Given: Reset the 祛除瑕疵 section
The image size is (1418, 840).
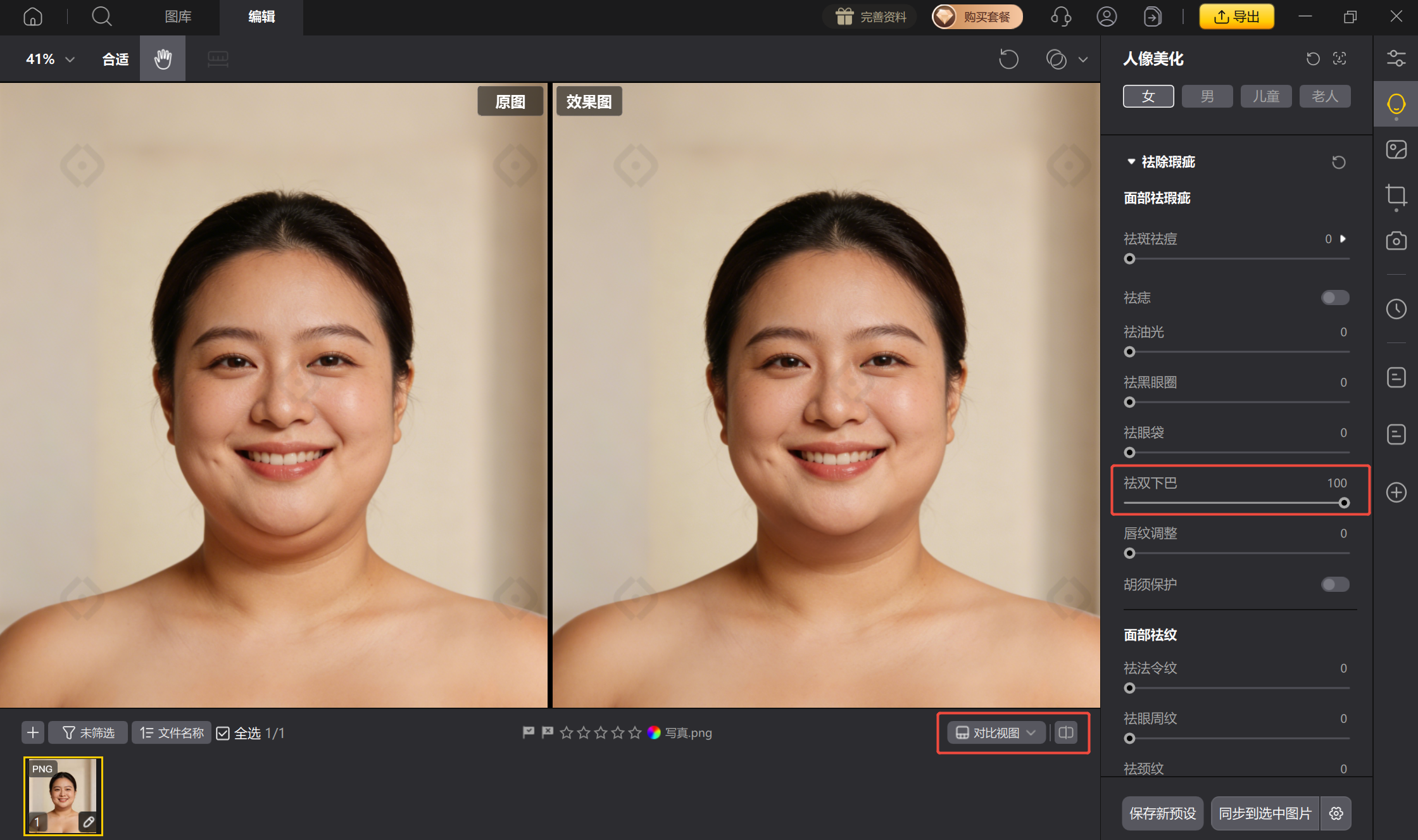Looking at the screenshot, I should [1338, 162].
